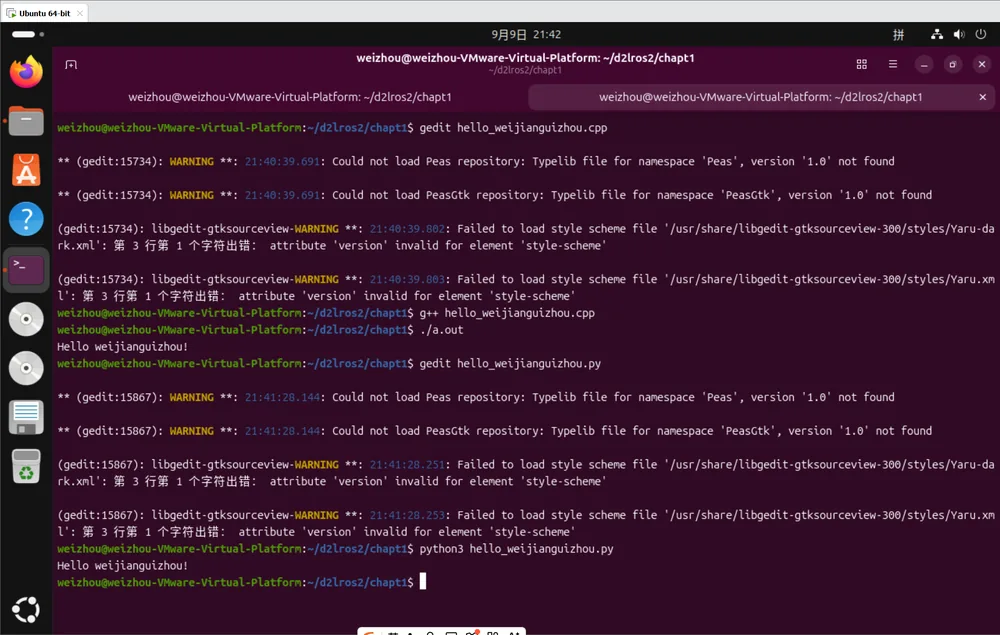Open the Trash in dock
The width and height of the screenshot is (1000, 635).
tap(26, 467)
